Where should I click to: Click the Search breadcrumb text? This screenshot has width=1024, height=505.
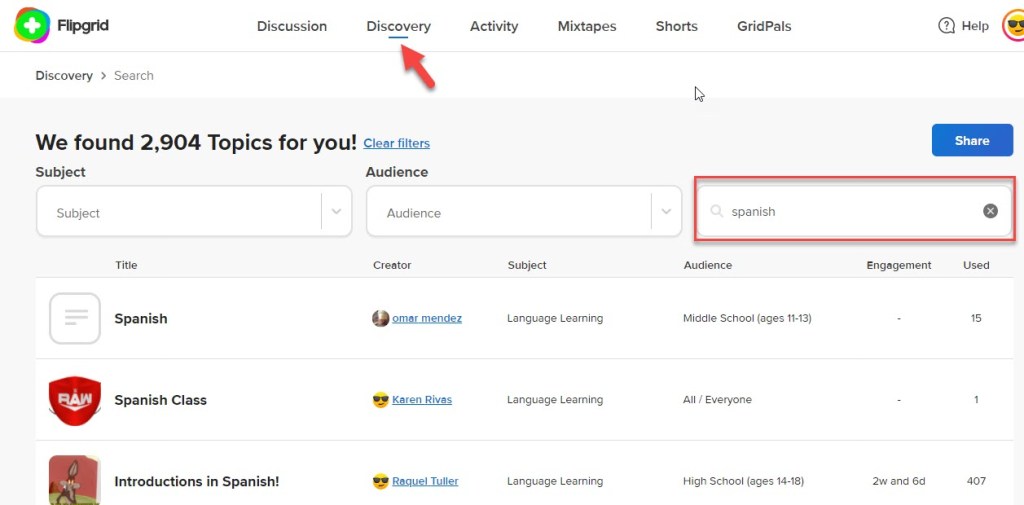[x=134, y=75]
